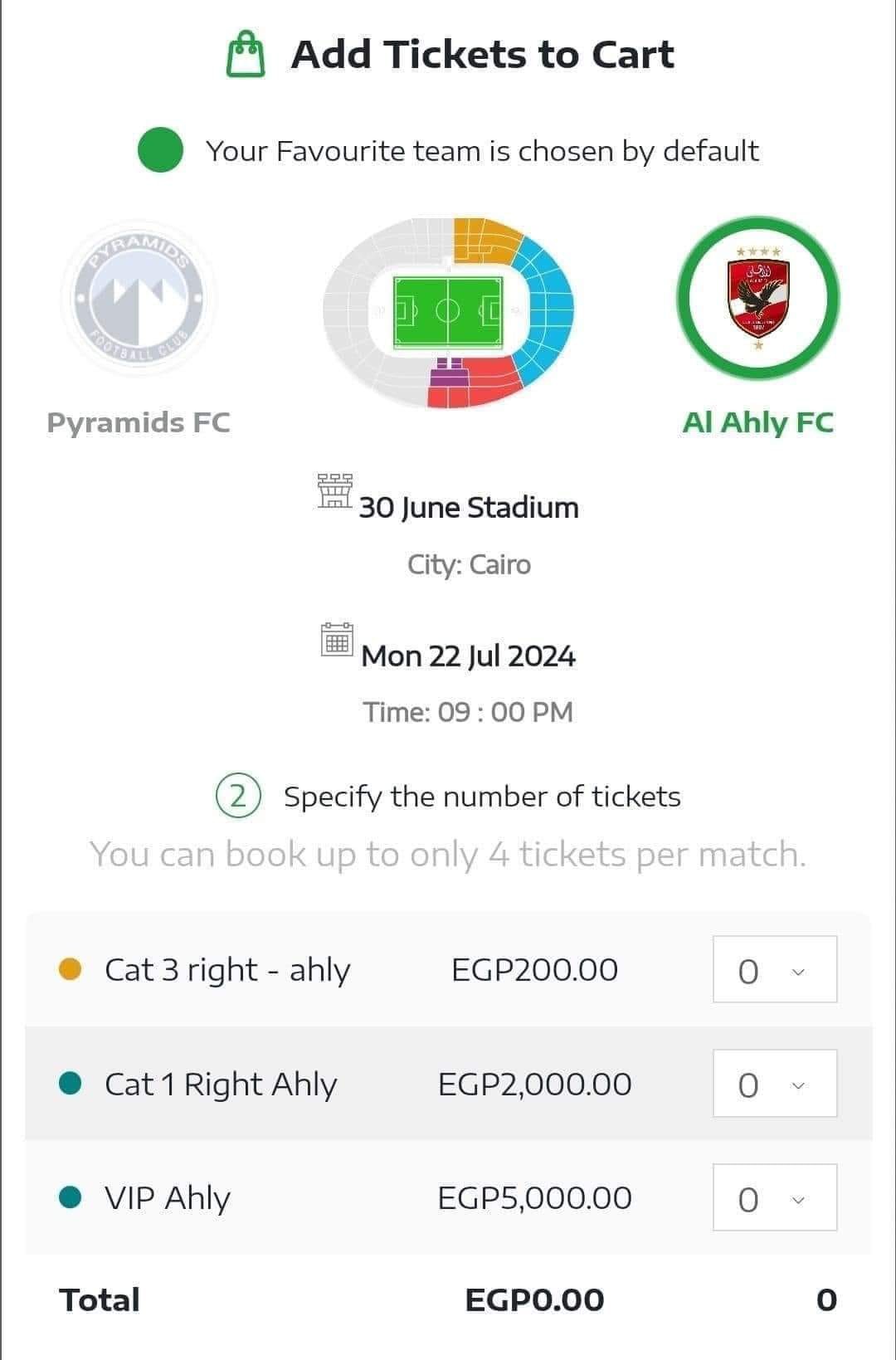This screenshot has height=1360, width=896.
Task: Click the Cat 3 right - ahly row label
Action: click(227, 969)
